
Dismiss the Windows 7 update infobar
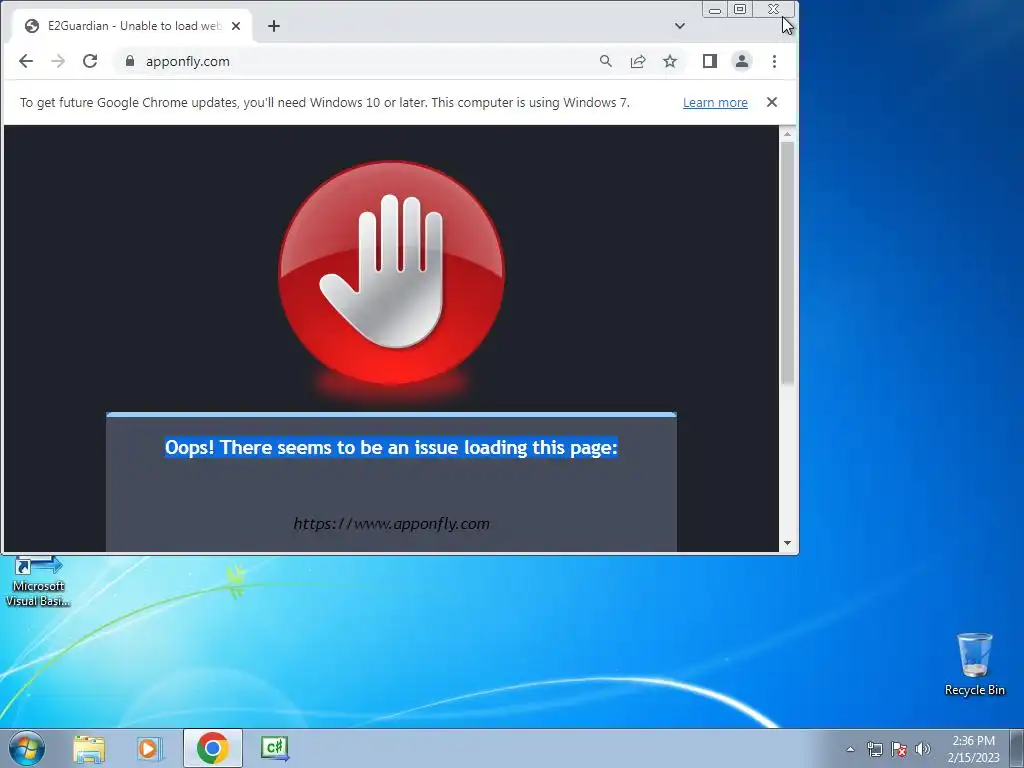(772, 102)
